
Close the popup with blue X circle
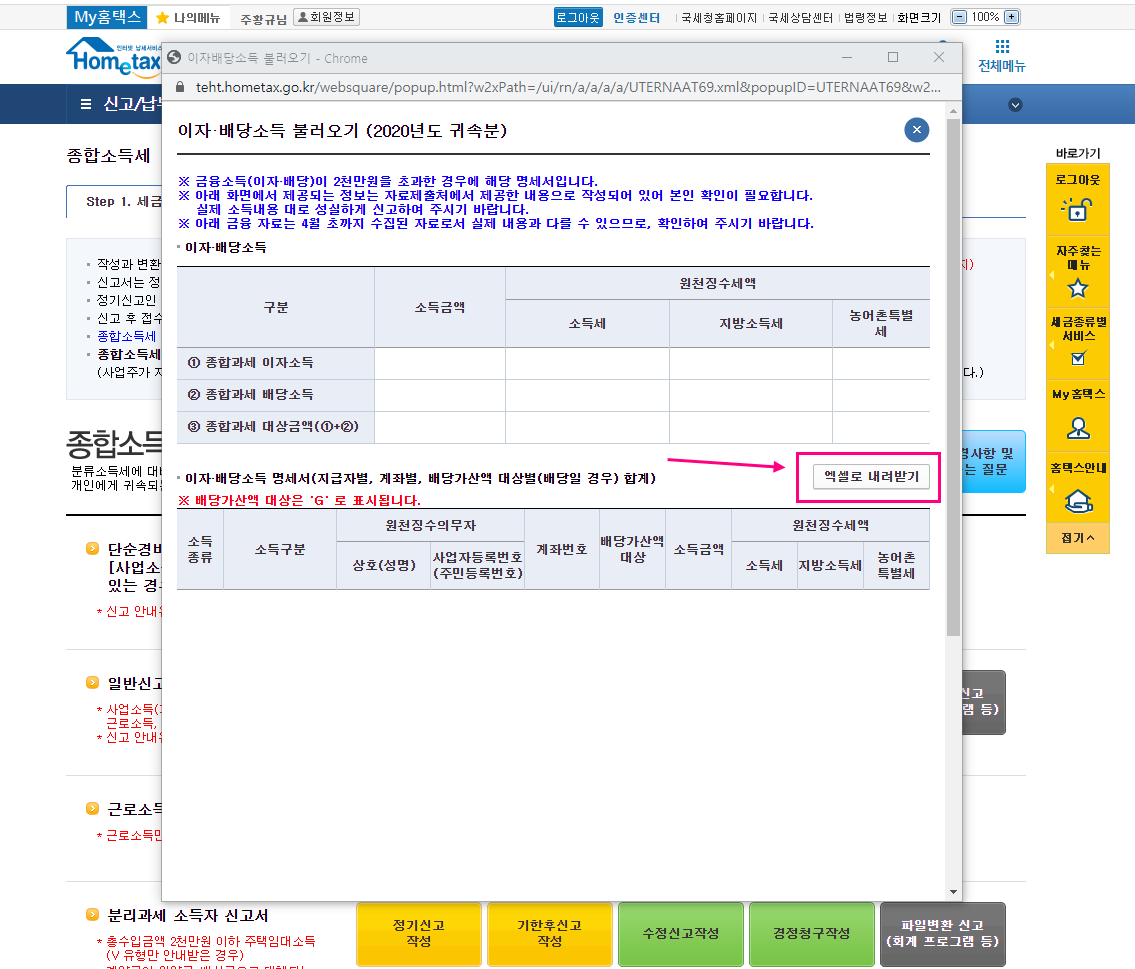(916, 130)
